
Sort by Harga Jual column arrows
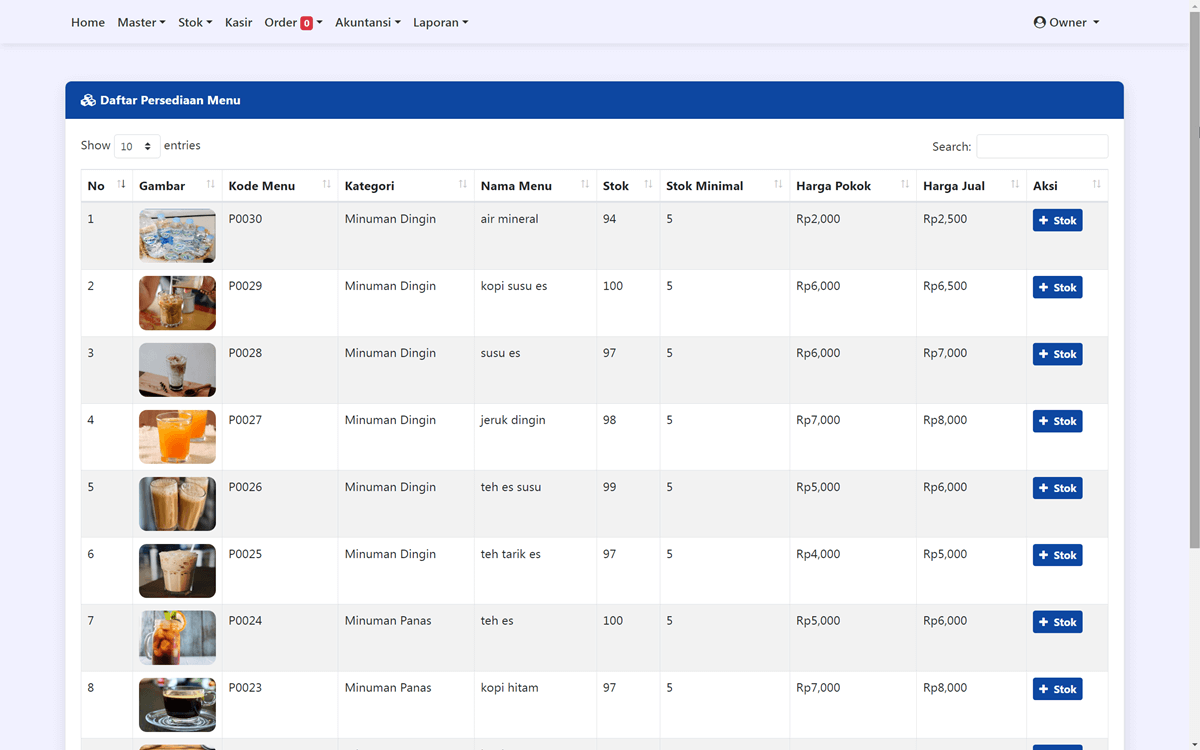(1015, 184)
